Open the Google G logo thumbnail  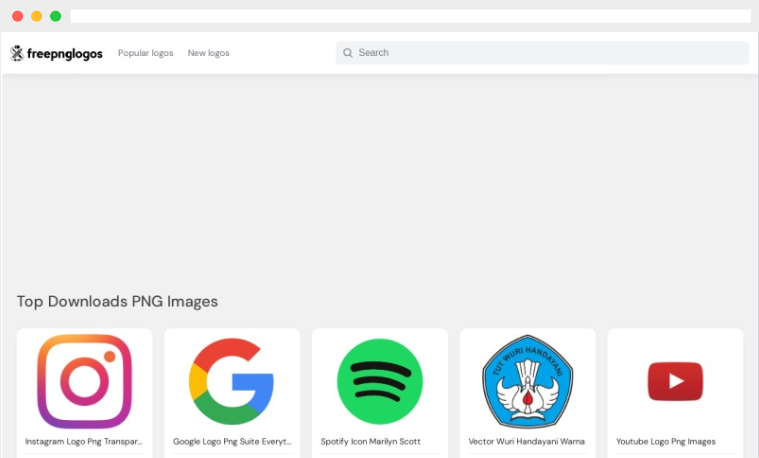232,381
